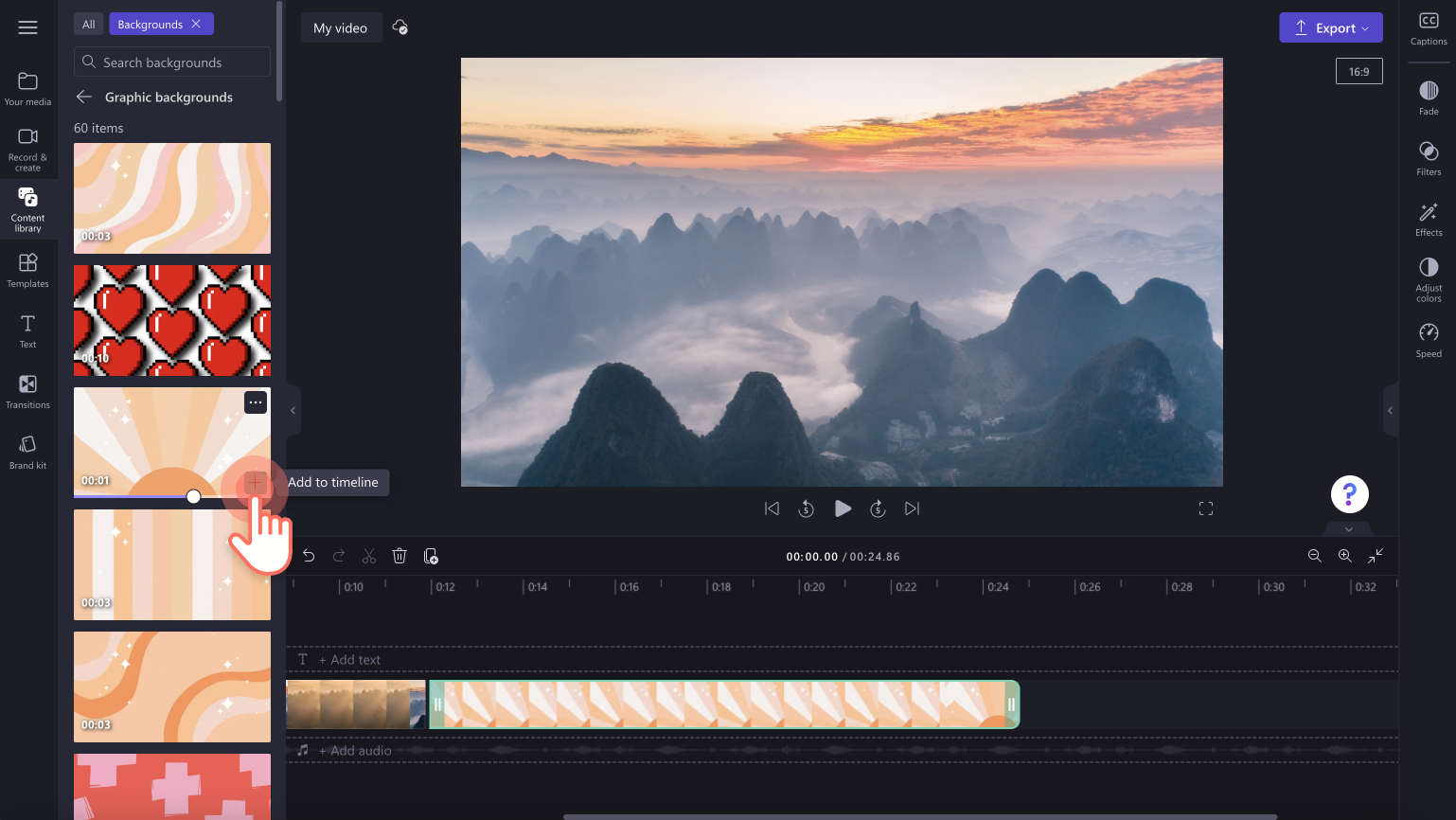
Task: Go back from Graphic backgrounds
Action: pyautogui.click(x=84, y=97)
